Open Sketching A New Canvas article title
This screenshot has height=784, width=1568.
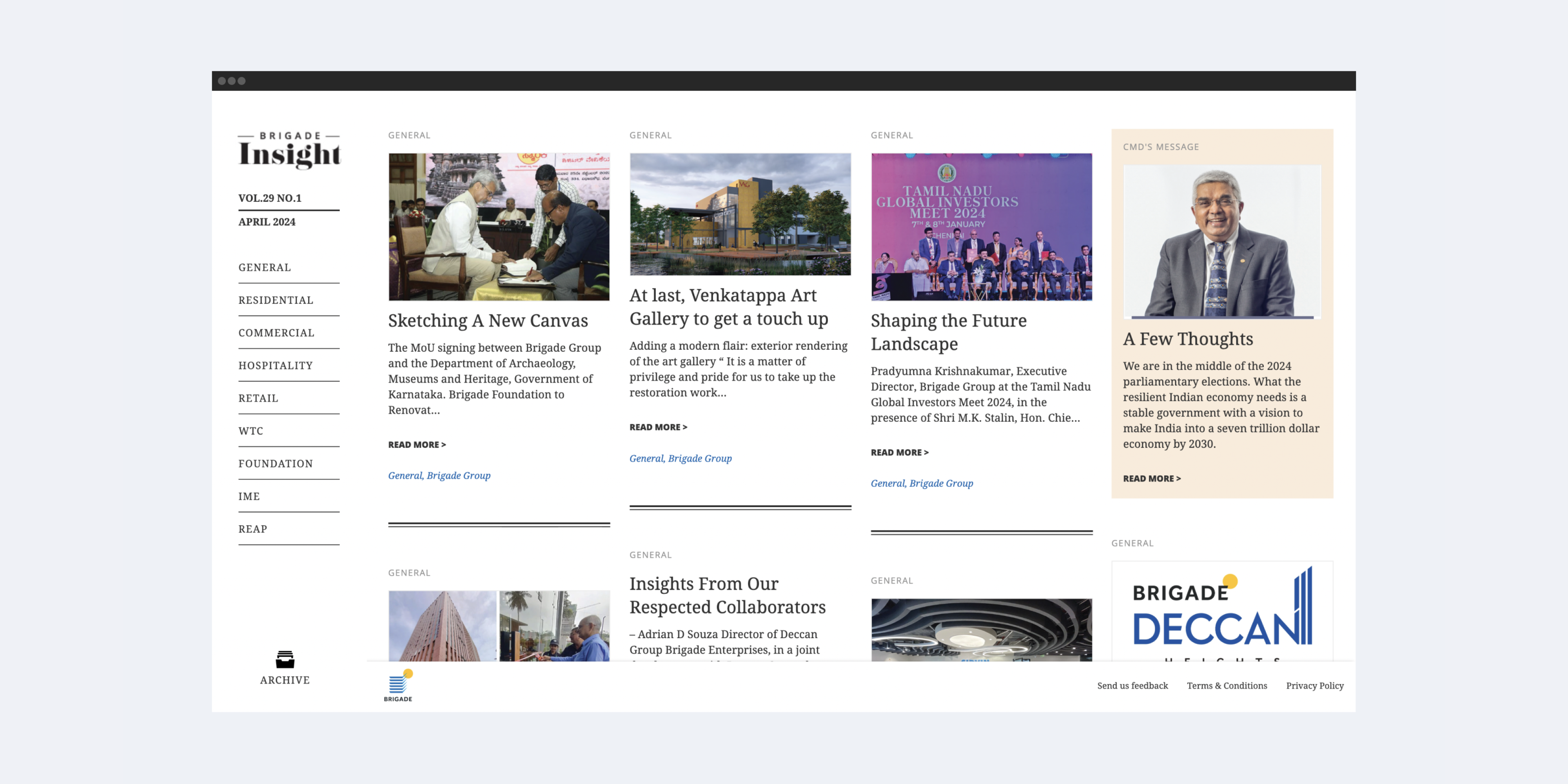(488, 320)
